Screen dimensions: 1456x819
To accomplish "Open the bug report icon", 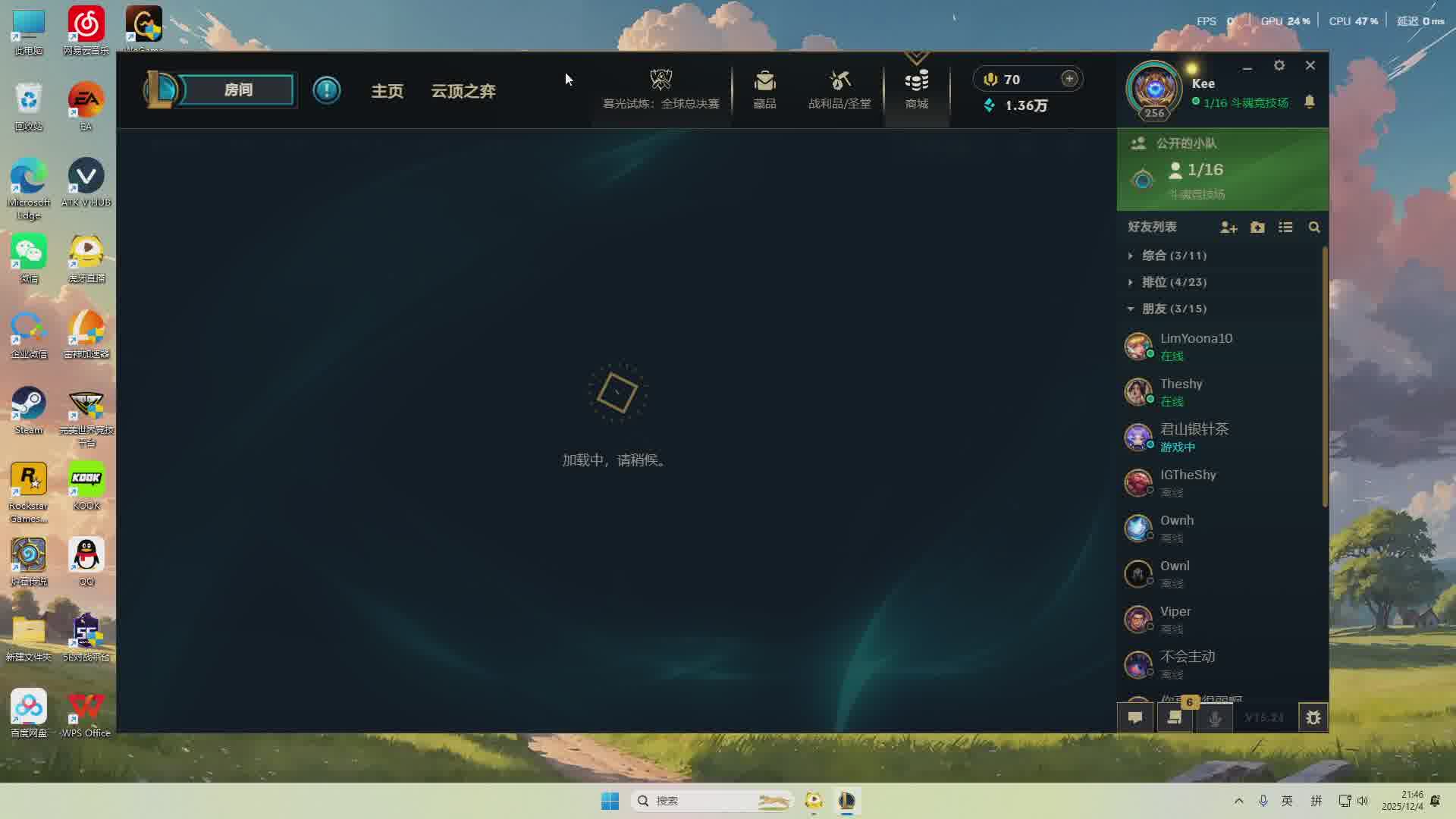I will tap(1313, 717).
